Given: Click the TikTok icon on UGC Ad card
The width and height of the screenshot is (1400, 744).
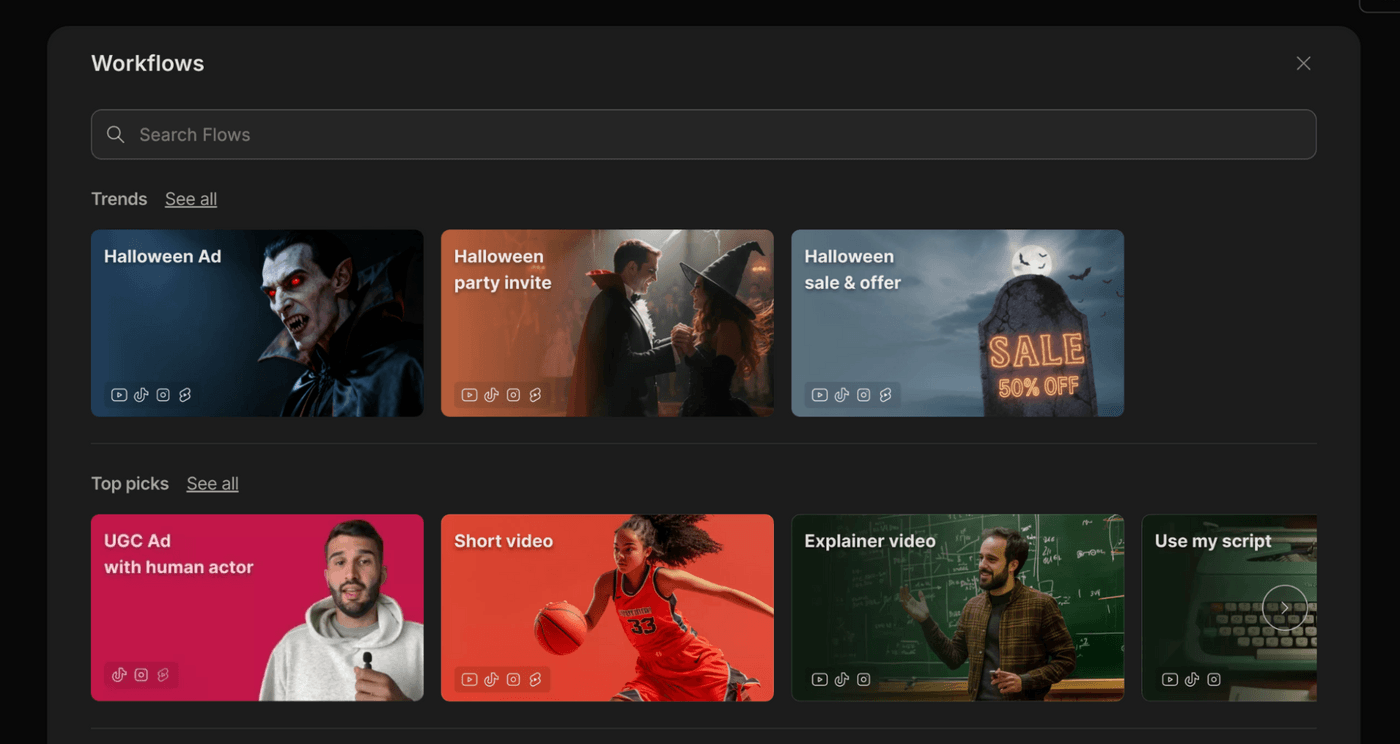Looking at the screenshot, I should point(119,675).
